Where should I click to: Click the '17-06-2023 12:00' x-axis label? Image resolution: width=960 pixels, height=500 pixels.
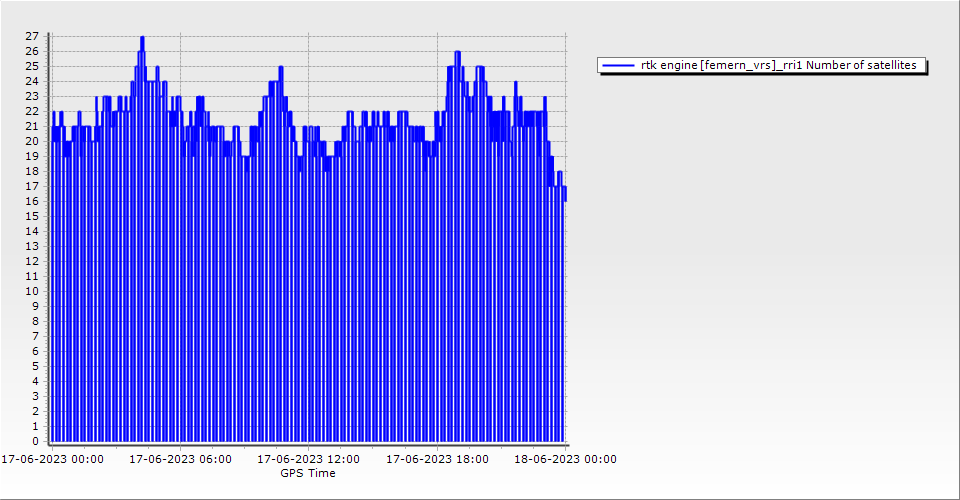[309, 459]
